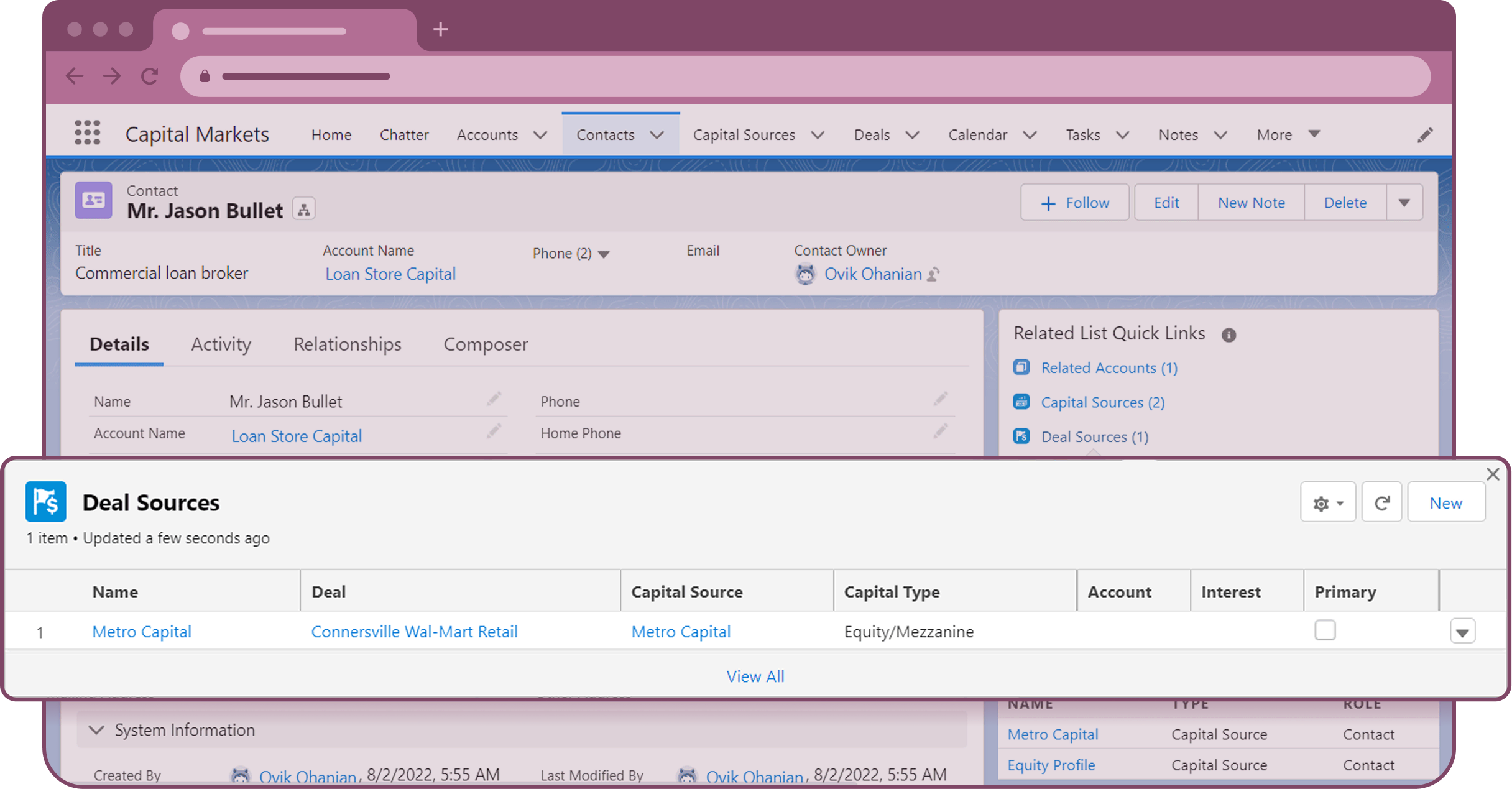The width and height of the screenshot is (1512, 789).
Task: Click the edit navigation pencil icon
Action: pyautogui.click(x=1425, y=135)
